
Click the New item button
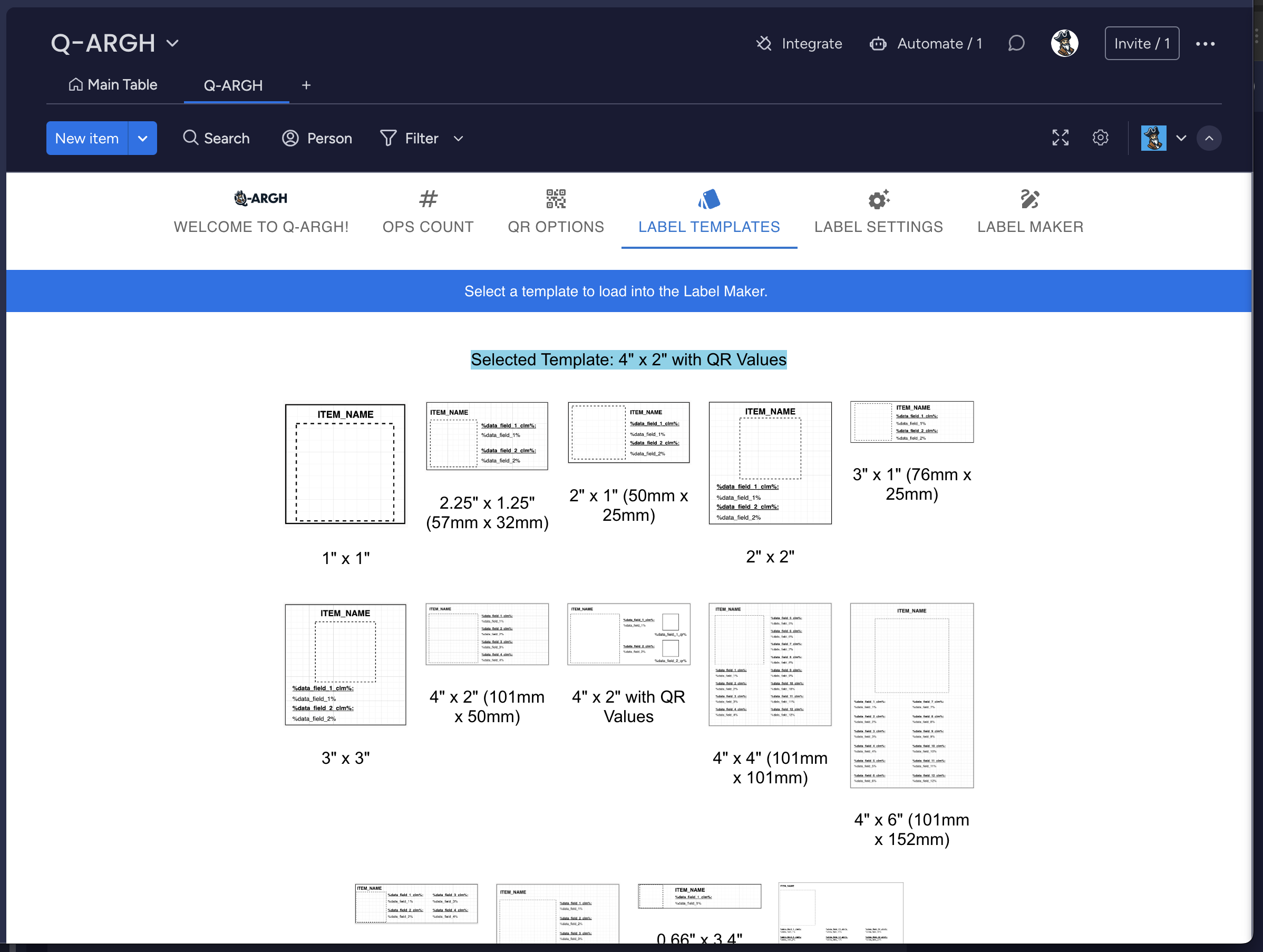click(87, 138)
